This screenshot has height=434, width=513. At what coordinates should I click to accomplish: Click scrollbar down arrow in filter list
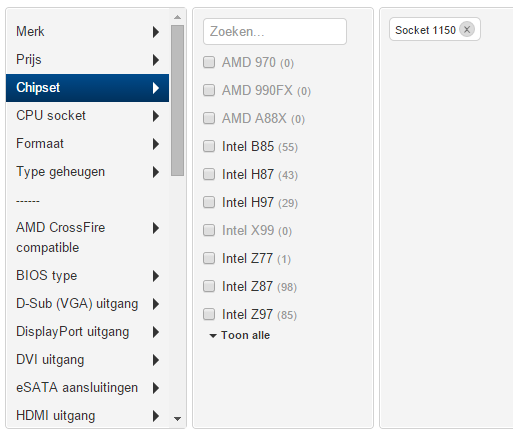177,419
